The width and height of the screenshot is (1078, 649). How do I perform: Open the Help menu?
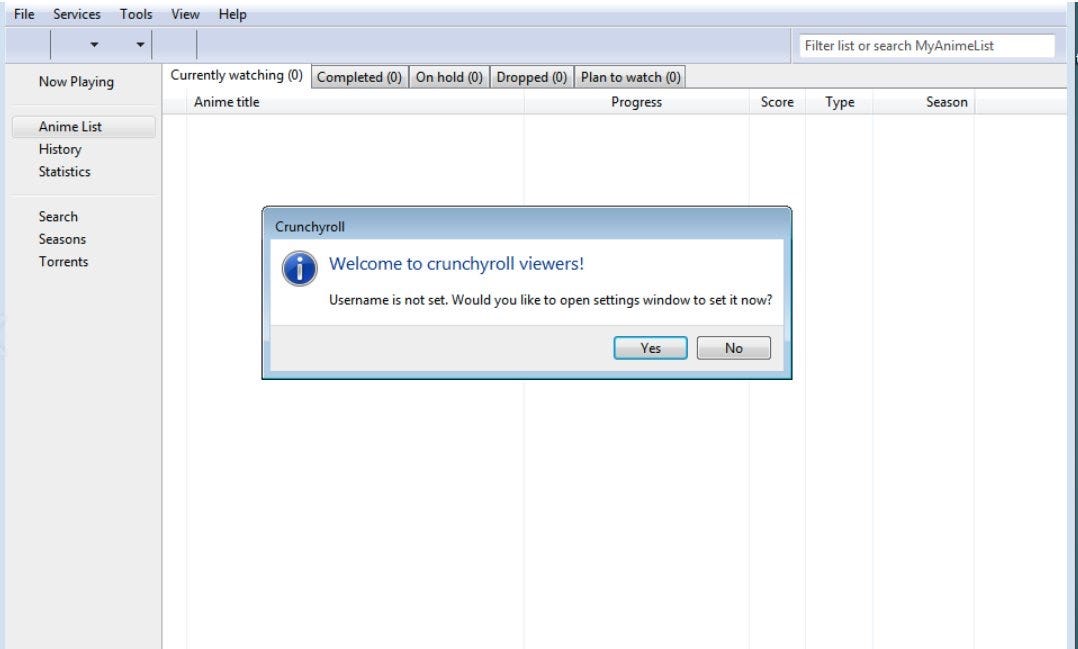pos(232,14)
